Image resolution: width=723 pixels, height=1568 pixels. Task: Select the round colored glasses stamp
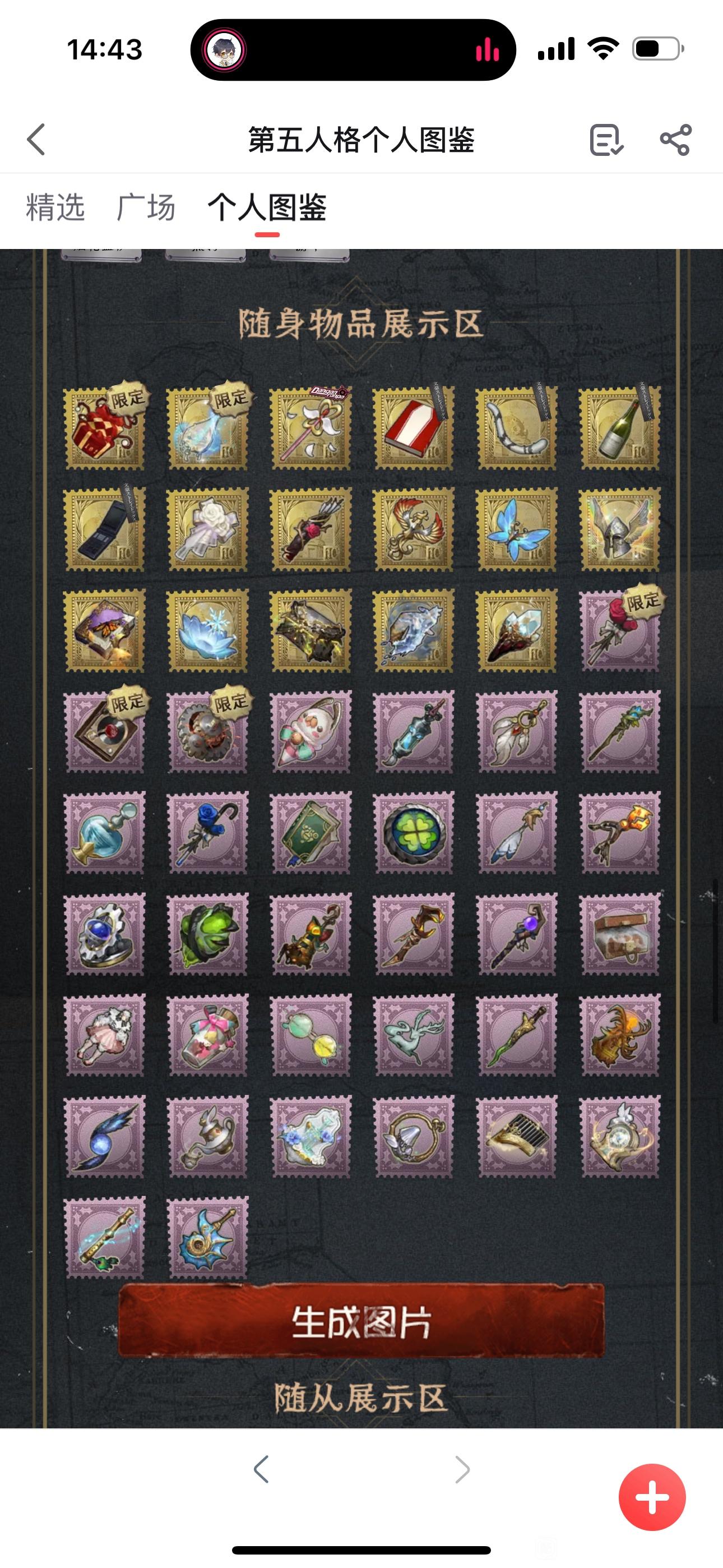tap(311, 1035)
